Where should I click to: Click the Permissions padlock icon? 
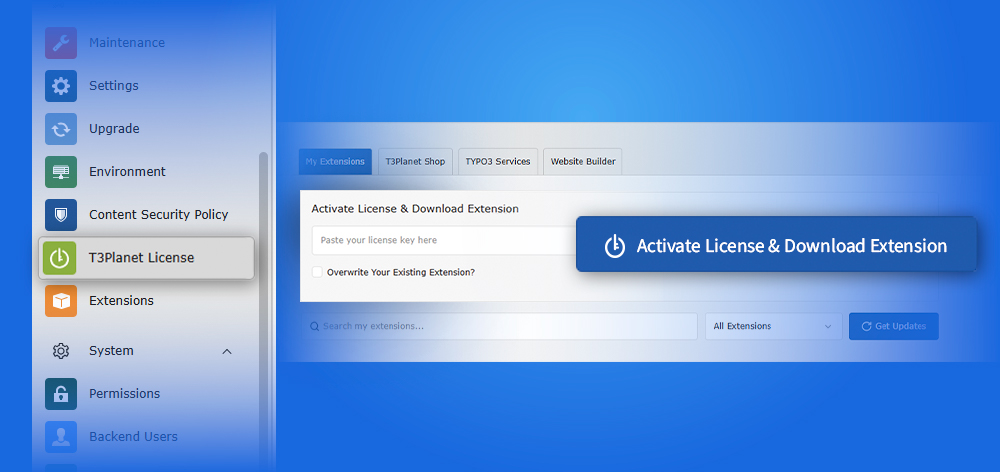pos(61,394)
